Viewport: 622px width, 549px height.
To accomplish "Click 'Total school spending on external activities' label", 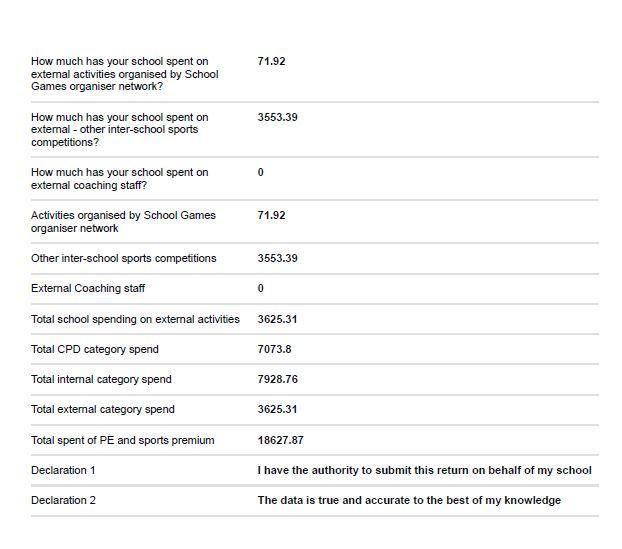I will [135, 319].
